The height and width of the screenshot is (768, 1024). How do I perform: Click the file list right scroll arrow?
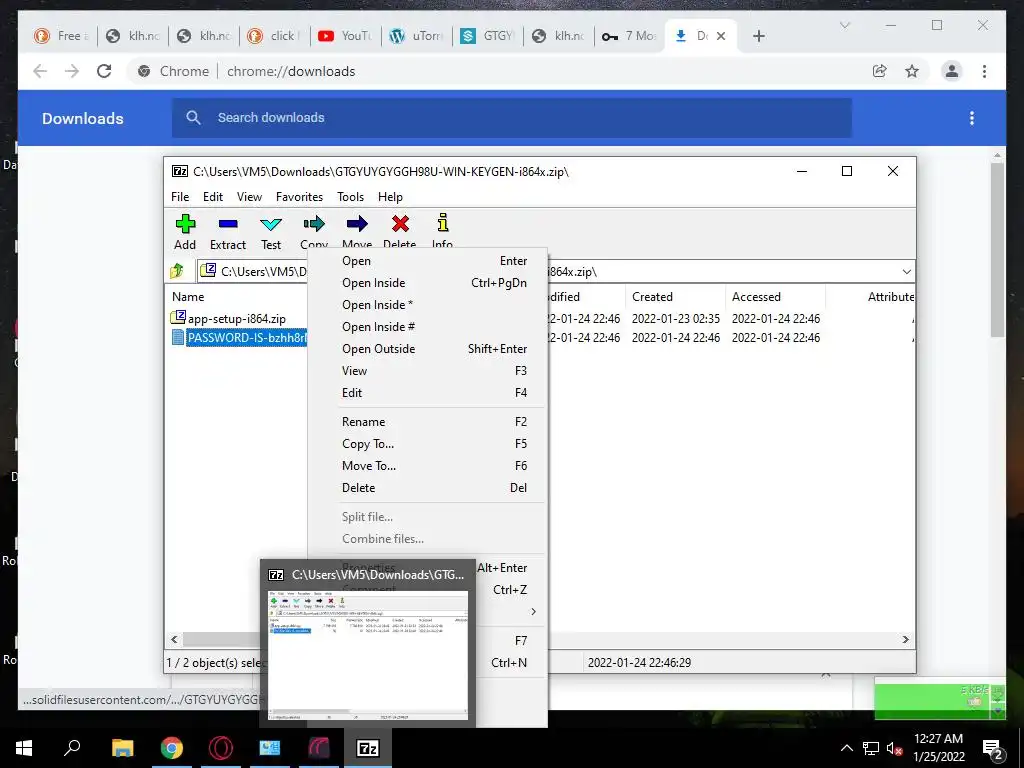click(905, 639)
